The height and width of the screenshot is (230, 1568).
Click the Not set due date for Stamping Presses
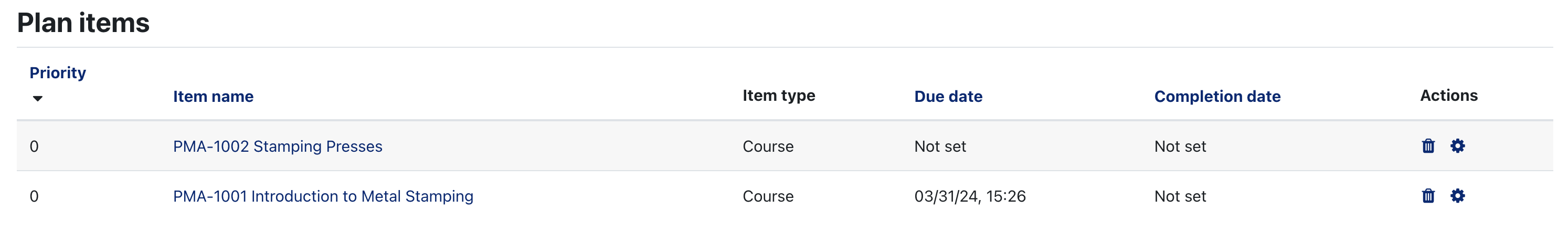point(940,147)
